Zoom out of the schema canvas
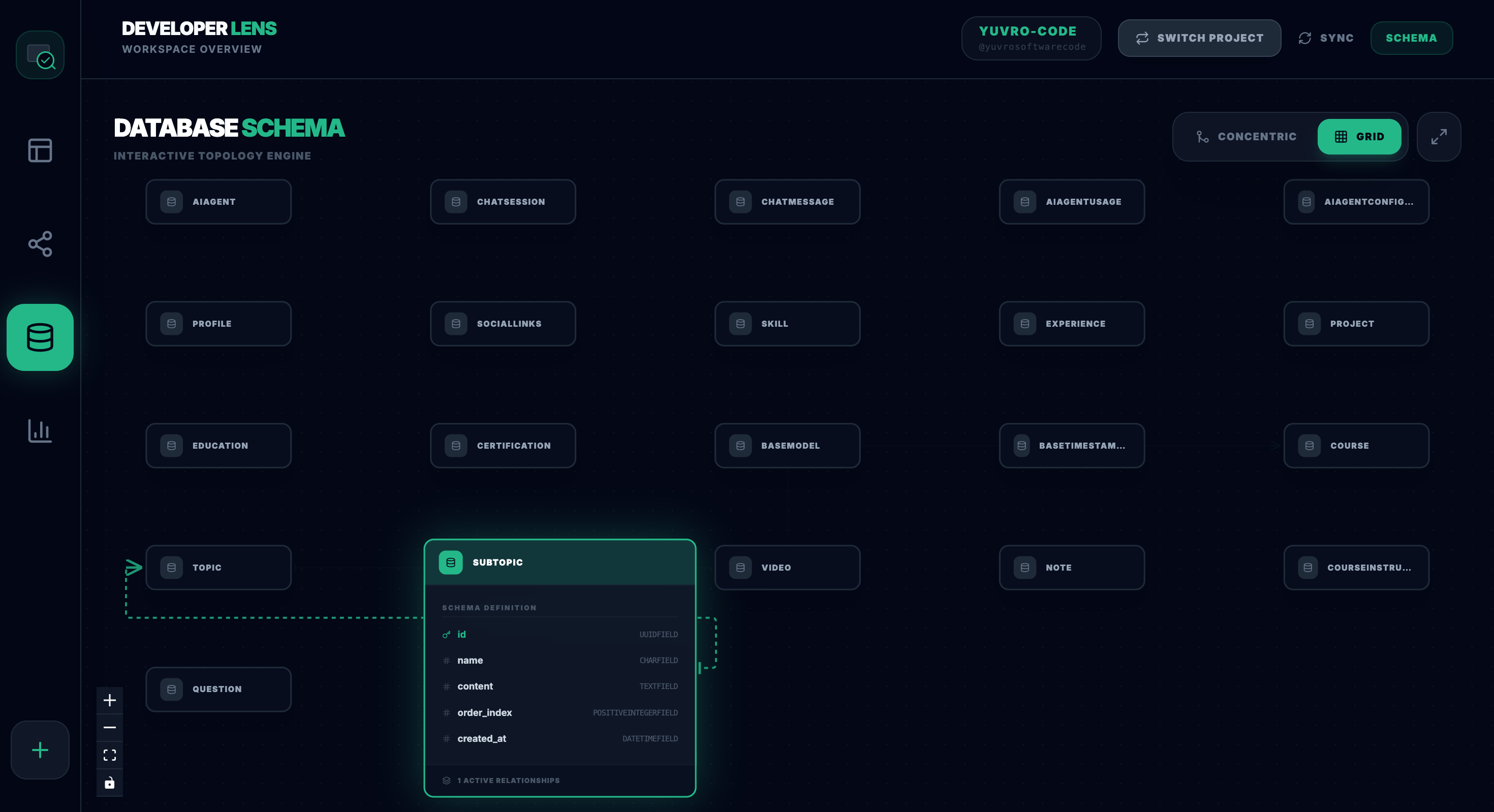 (110, 727)
